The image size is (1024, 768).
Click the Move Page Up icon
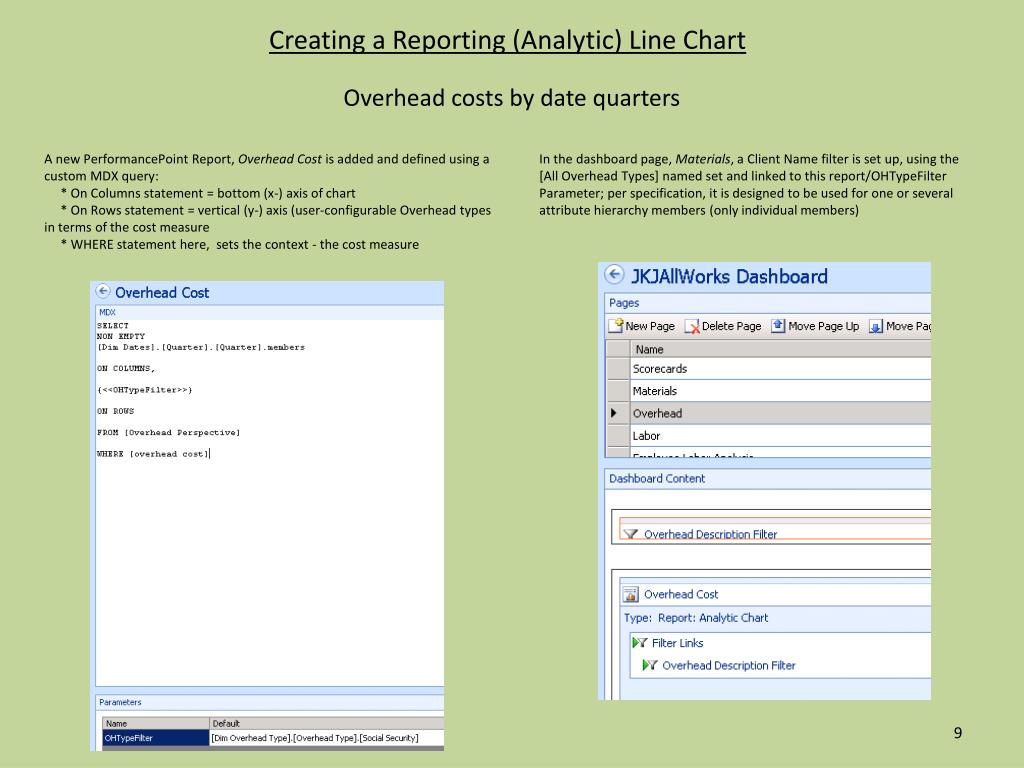pos(778,325)
